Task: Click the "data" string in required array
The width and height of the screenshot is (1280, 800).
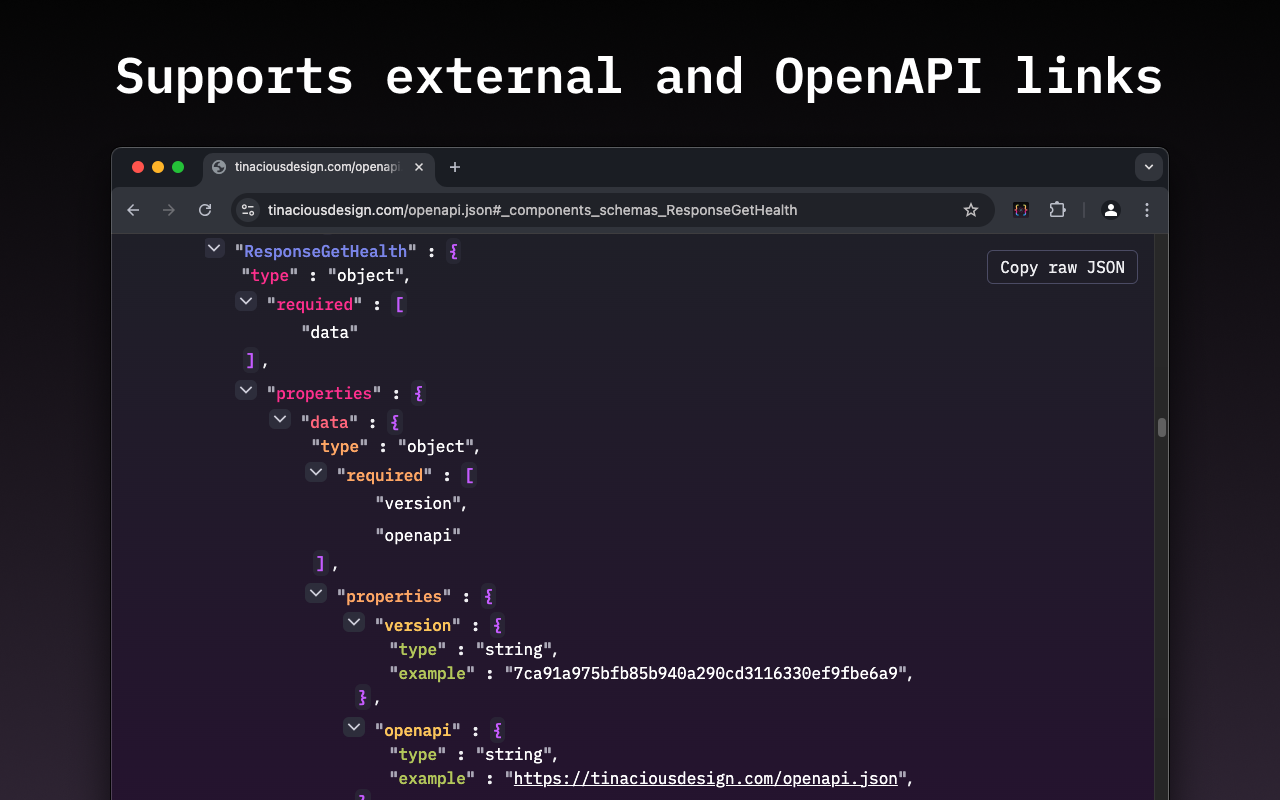Action: click(330, 332)
